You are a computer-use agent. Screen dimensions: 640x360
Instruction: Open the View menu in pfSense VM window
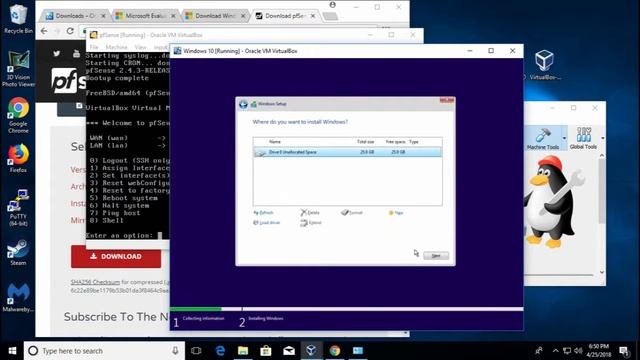click(140, 47)
